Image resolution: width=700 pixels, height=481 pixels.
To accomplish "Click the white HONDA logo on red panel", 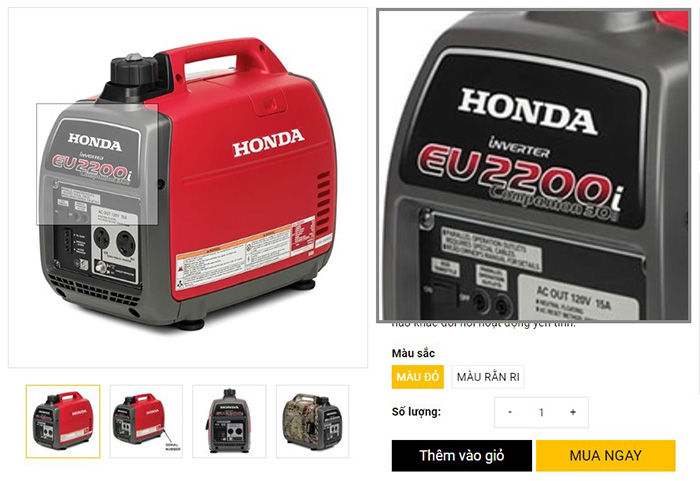I will tap(268, 142).
